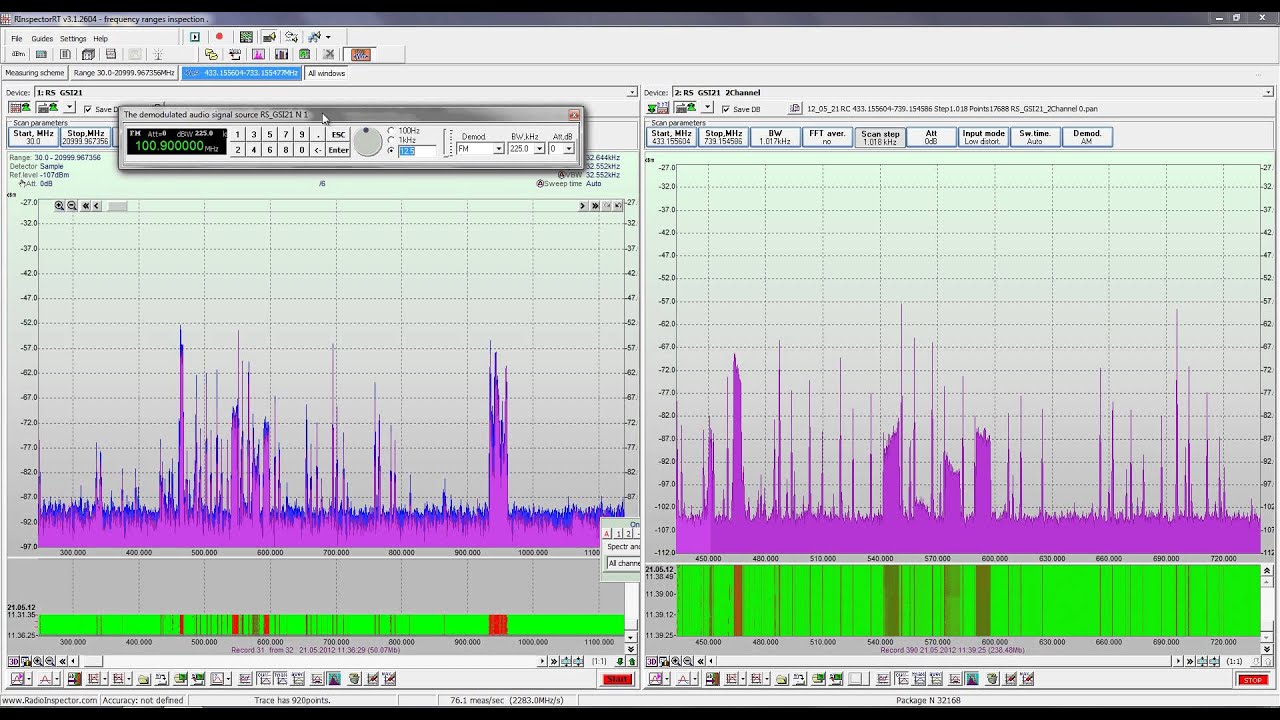Click first device icon in left panel
1280x720 pixels.
(x=18, y=108)
